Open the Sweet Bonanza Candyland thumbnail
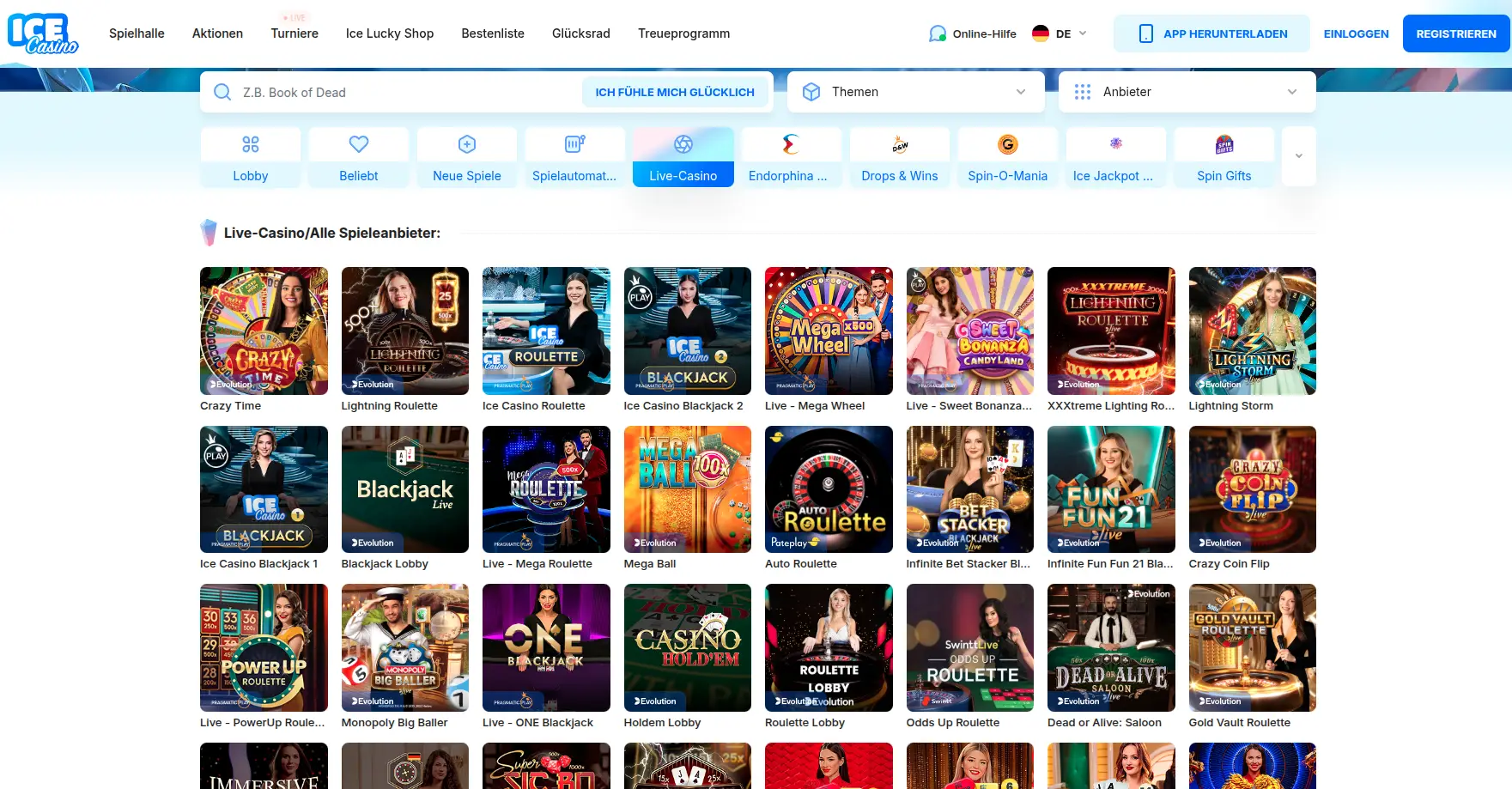Viewport: 1512px width, 789px height. click(x=970, y=331)
